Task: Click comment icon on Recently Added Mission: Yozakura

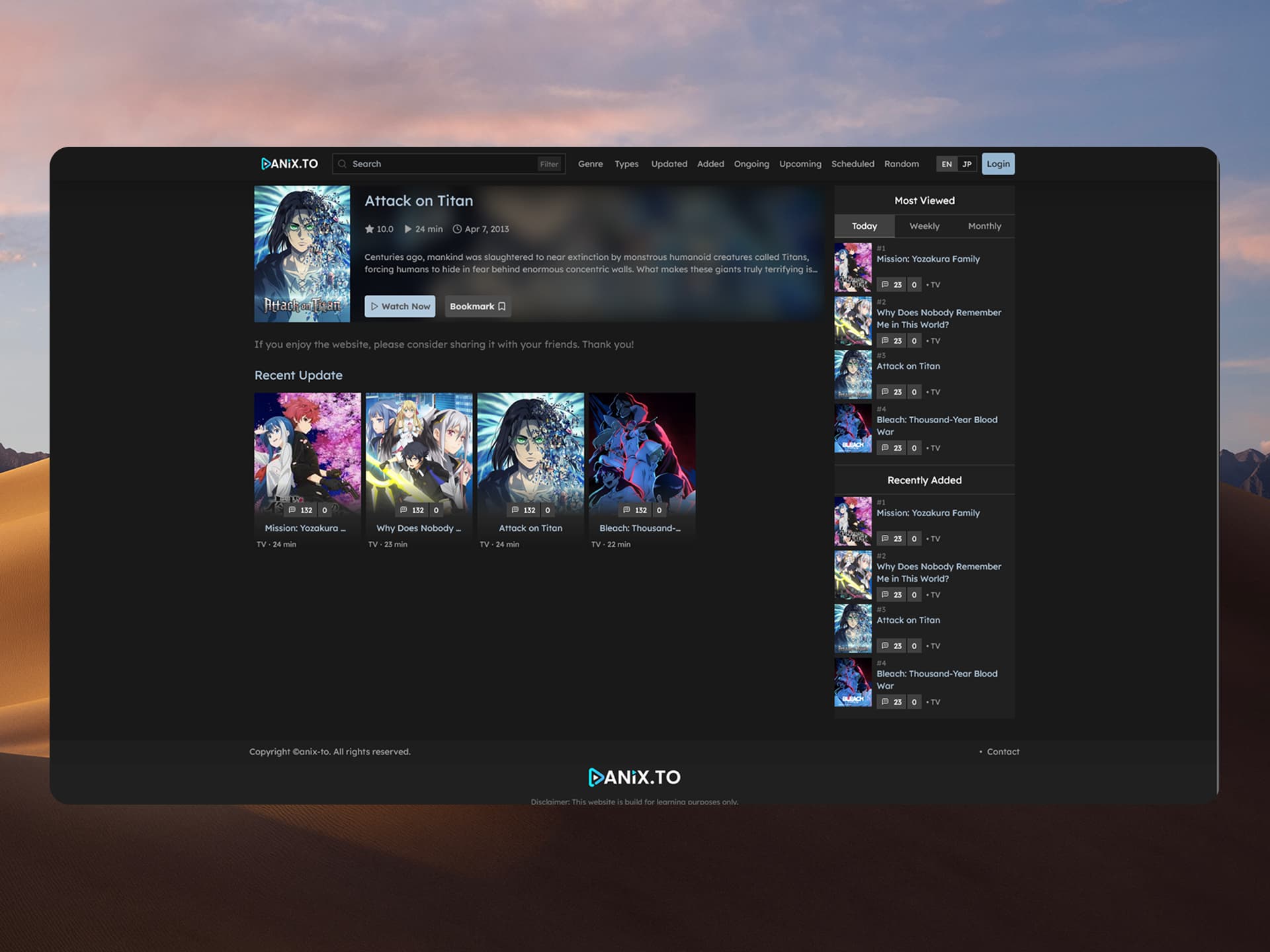Action: (885, 538)
